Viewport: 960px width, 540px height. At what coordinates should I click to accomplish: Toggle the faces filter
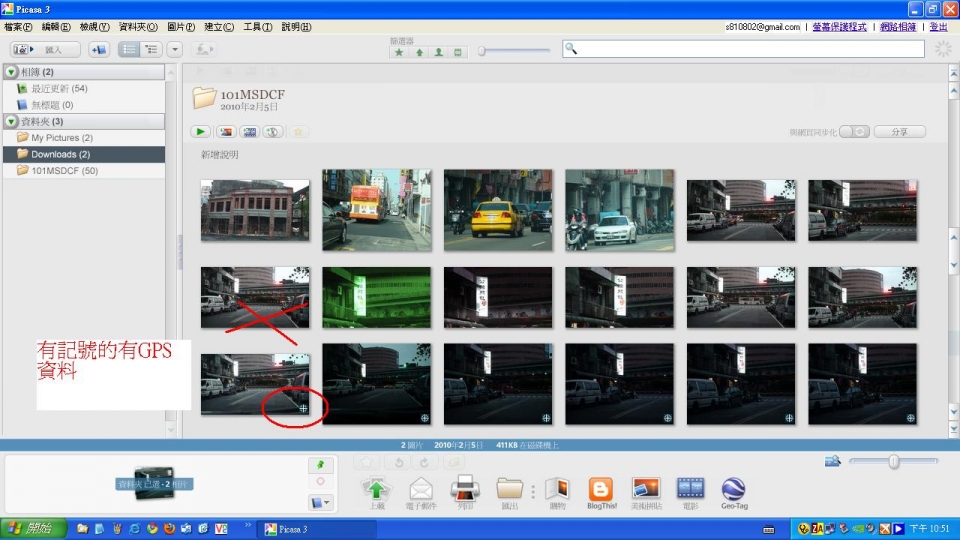click(438, 52)
